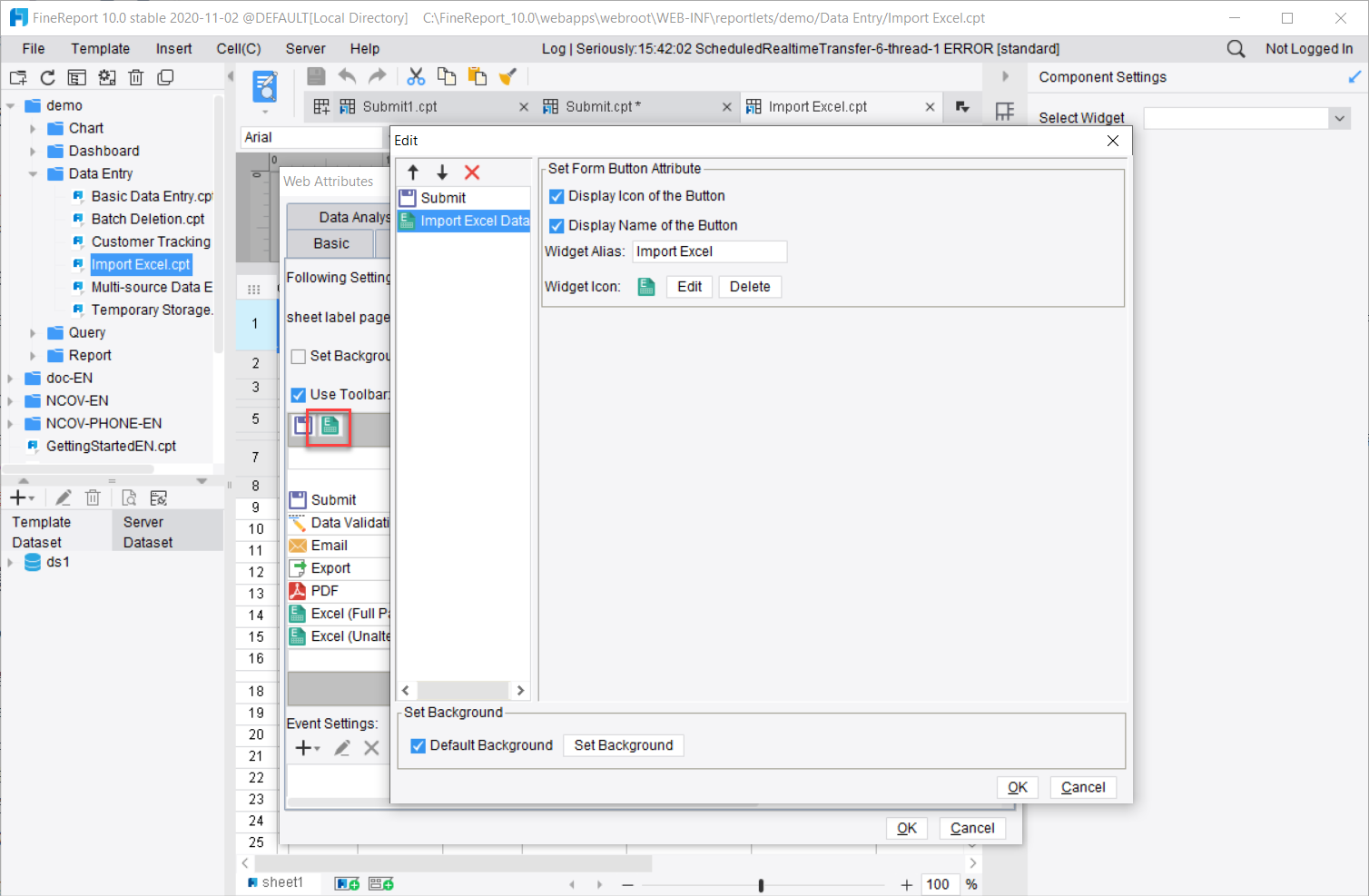Click the pin icon in Component Settings header

click(1354, 77)
